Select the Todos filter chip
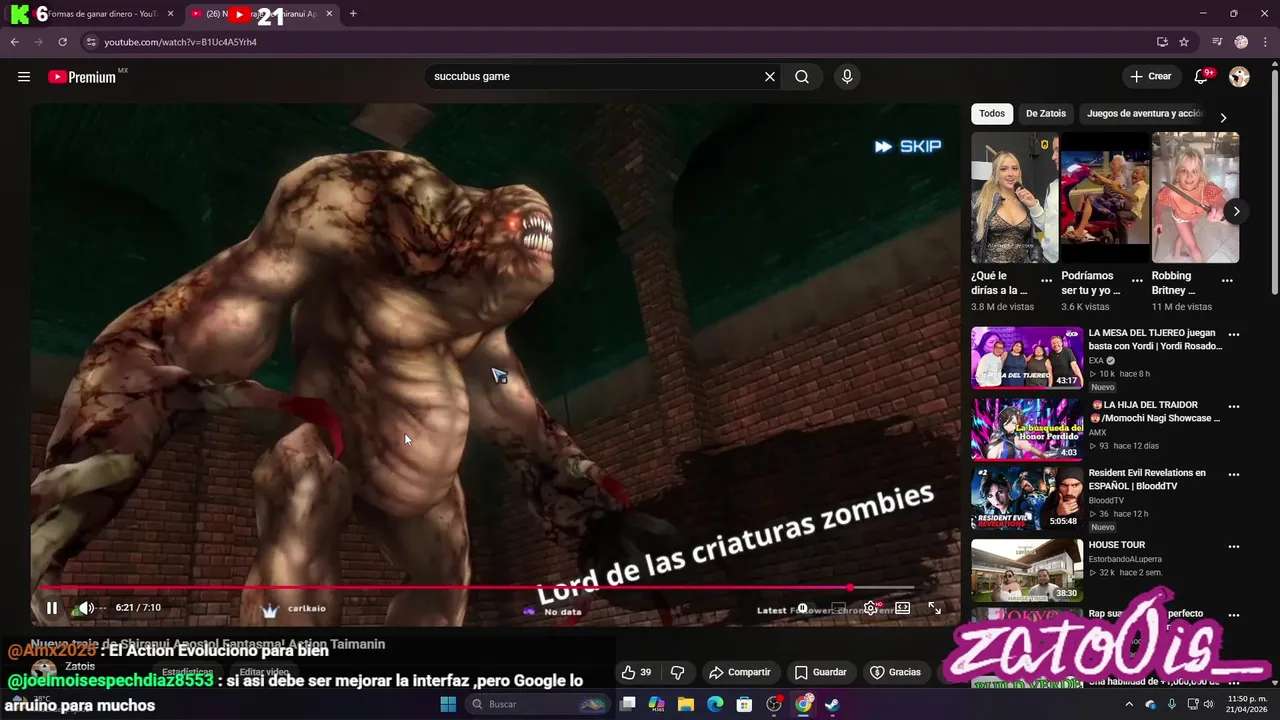Viewport: 1280px width, 720px height. coord(992,114)
